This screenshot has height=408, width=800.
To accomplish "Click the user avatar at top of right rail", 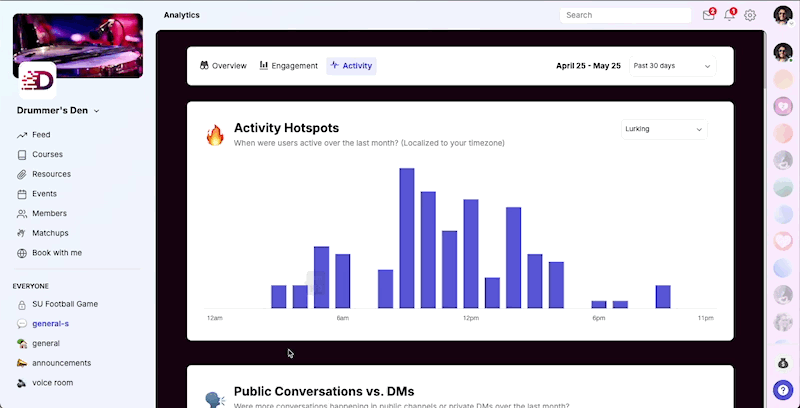I will (x=783, y=52).
